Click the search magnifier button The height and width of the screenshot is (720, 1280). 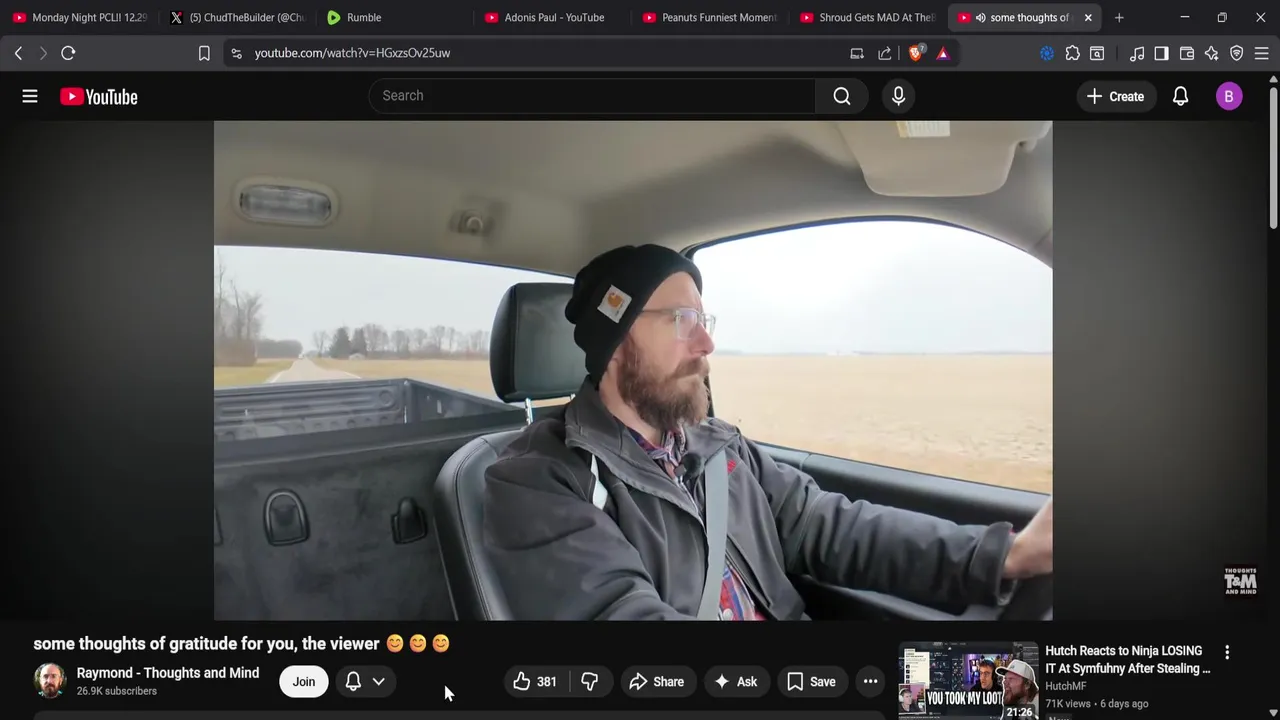tap(842, 96)
